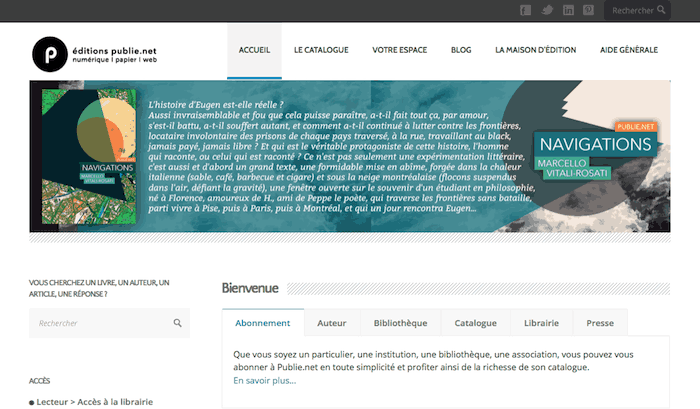Open 'Lecteur > Accès à la librairie' link
The height and width of the screenshot is (409, 700).
[x=94, y=402]
